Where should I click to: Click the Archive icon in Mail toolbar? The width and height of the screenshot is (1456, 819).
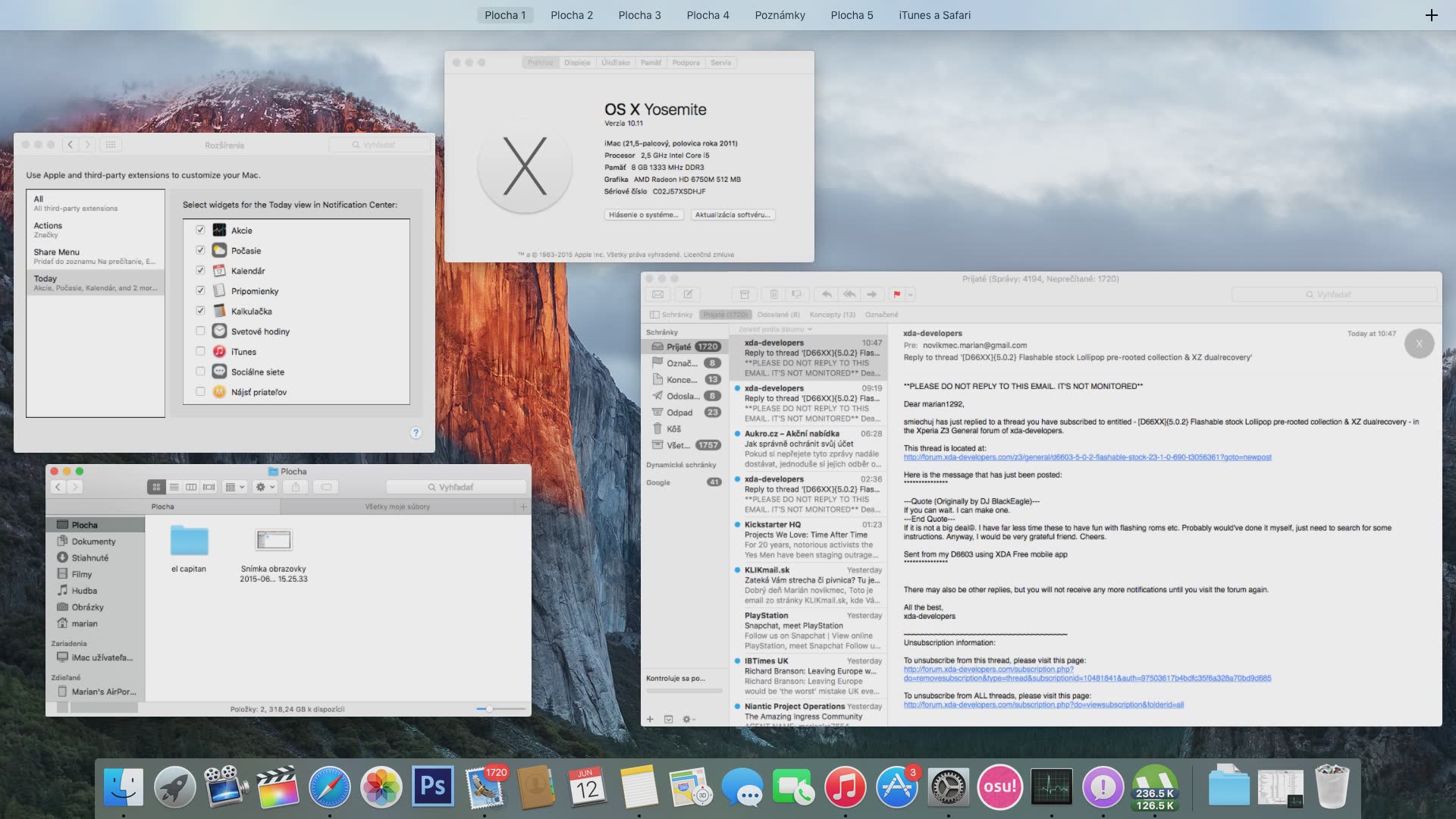[745, 294]
